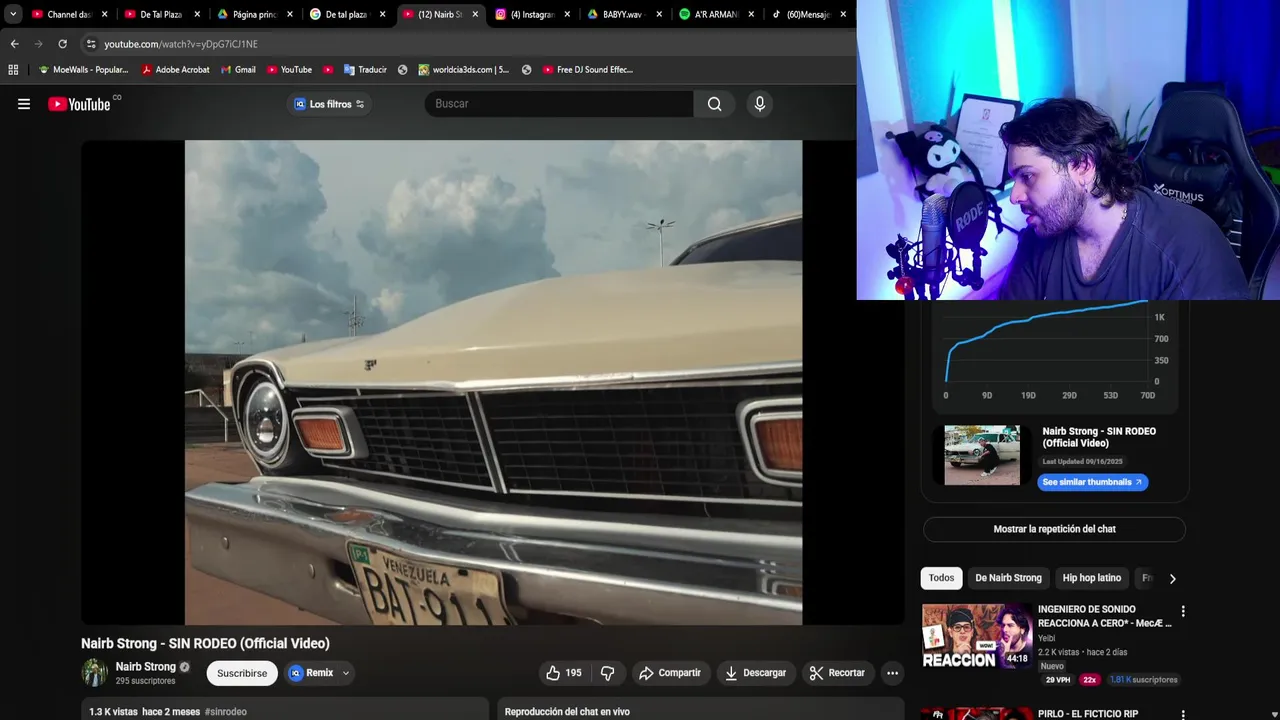The width and height of the screenshot is (1280, 720).
Task: Select the De Nairb Strong chip
Action: [1008, 578]
